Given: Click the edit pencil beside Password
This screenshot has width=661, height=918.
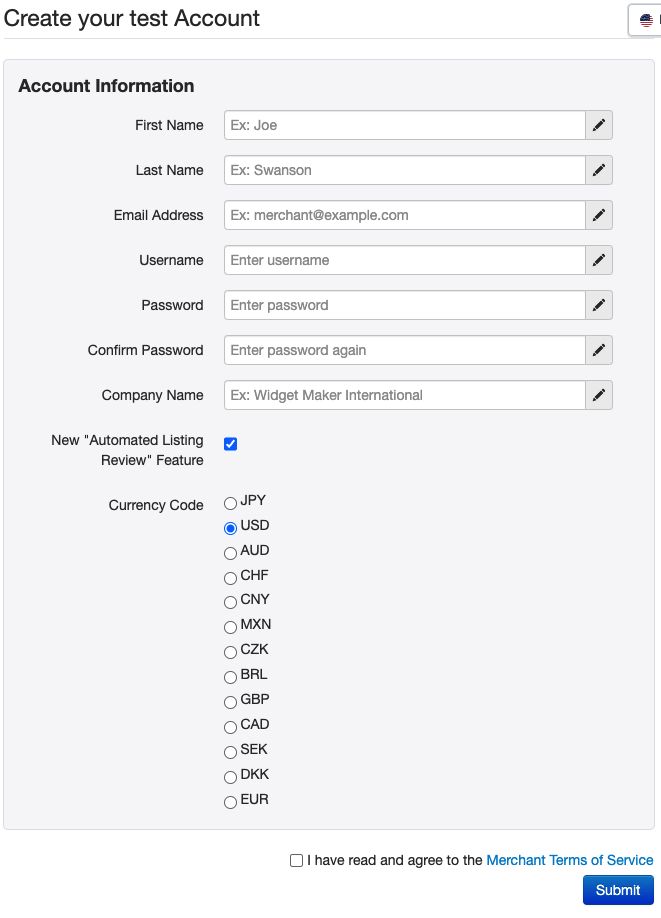Looking at the screenshot, I should (x=598, y=305).
